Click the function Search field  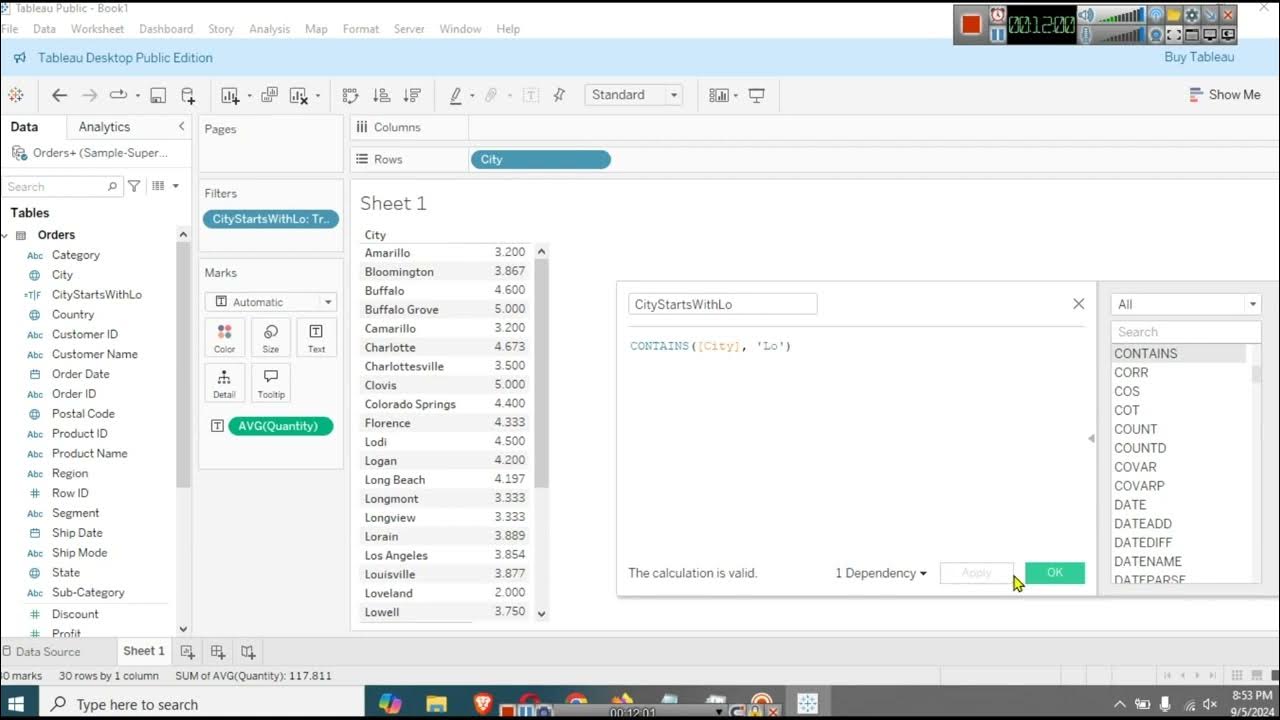(x=1186, y=332)
